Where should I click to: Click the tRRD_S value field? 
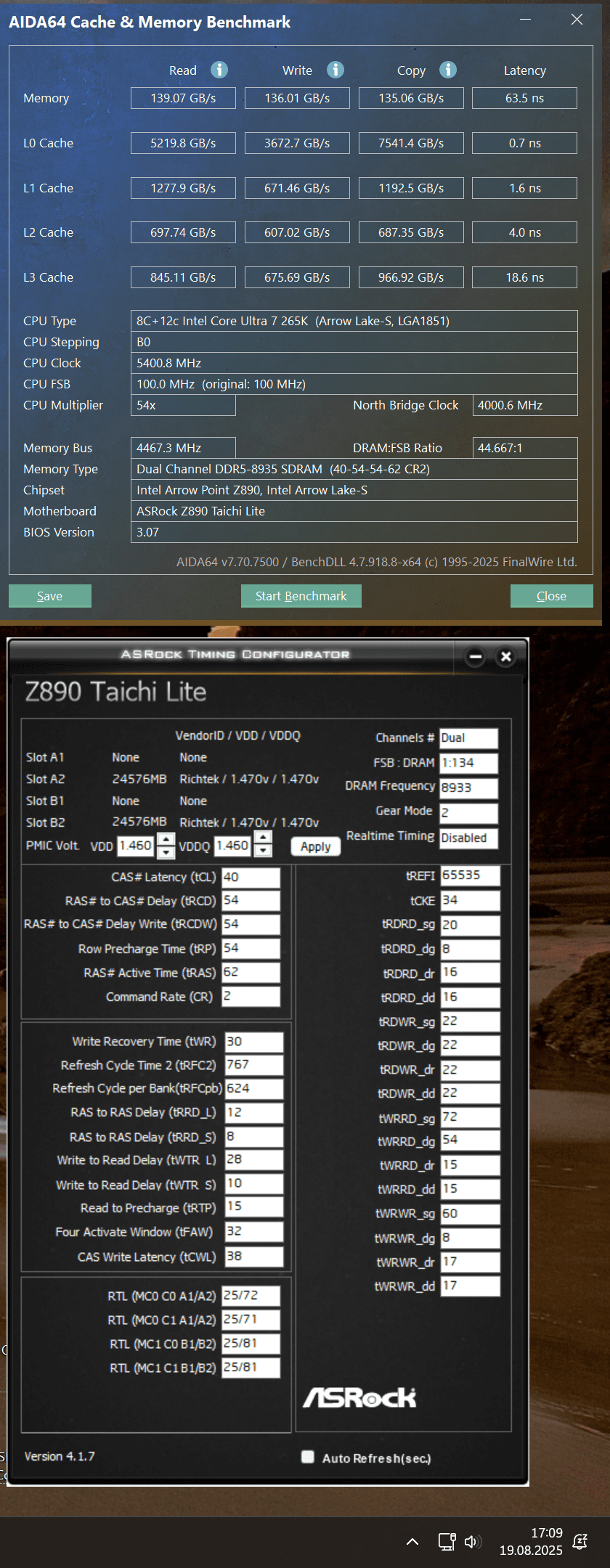[254, 1136]
